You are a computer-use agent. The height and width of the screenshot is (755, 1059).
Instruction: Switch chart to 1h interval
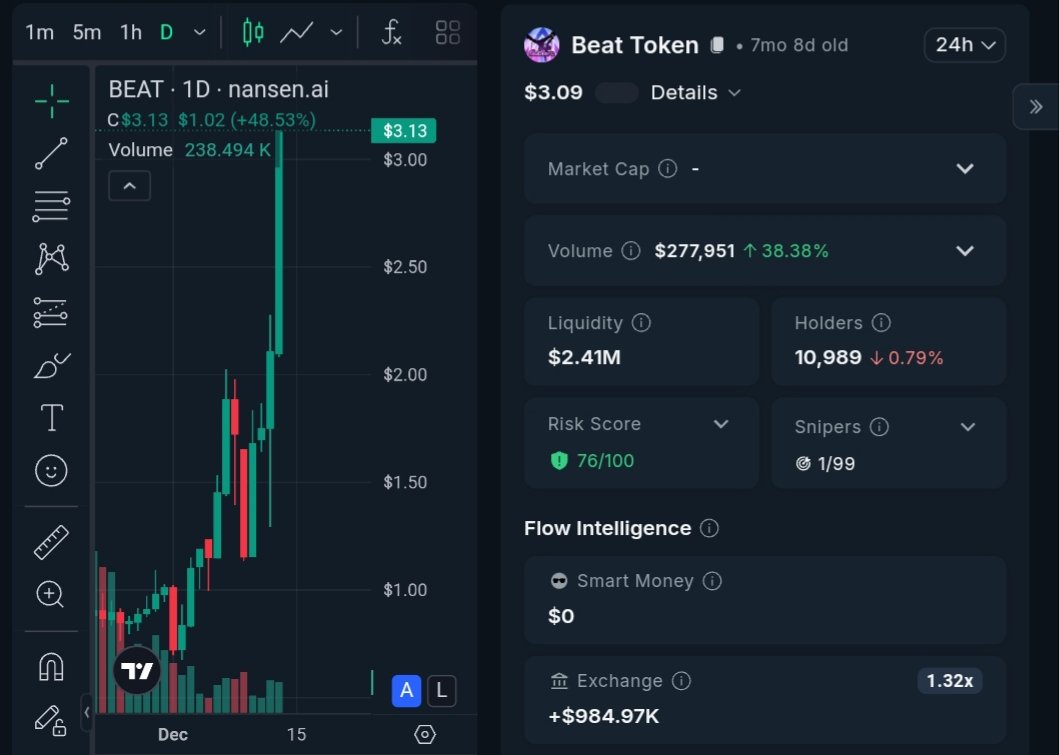pyautogui.click(x=131, y=32)
